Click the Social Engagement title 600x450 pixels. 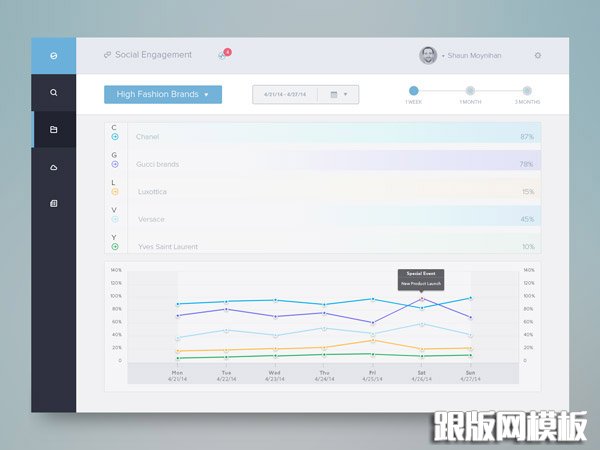153,55
